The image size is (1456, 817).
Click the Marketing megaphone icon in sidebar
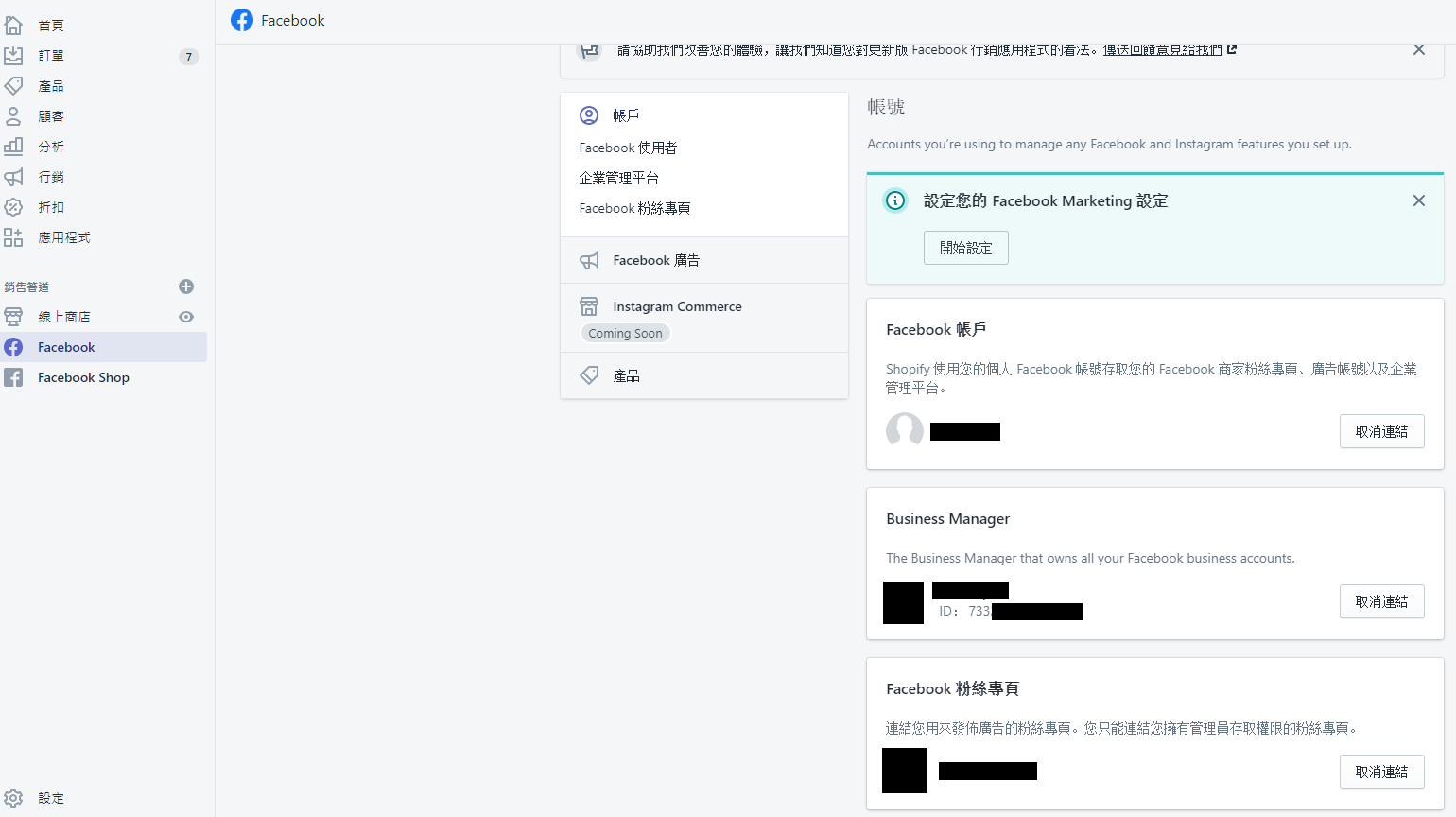click(13, 177)
